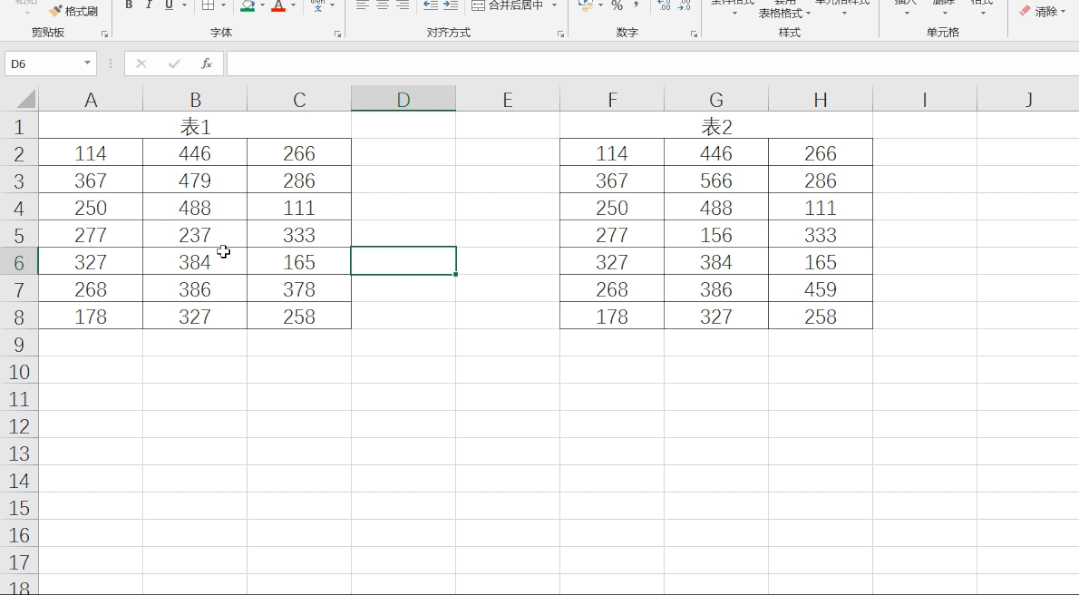Click the Clear (清除) eraser button
The height and width of the screenshot is (595, 1079).
pyautogui.click(x=1042, y=11)
